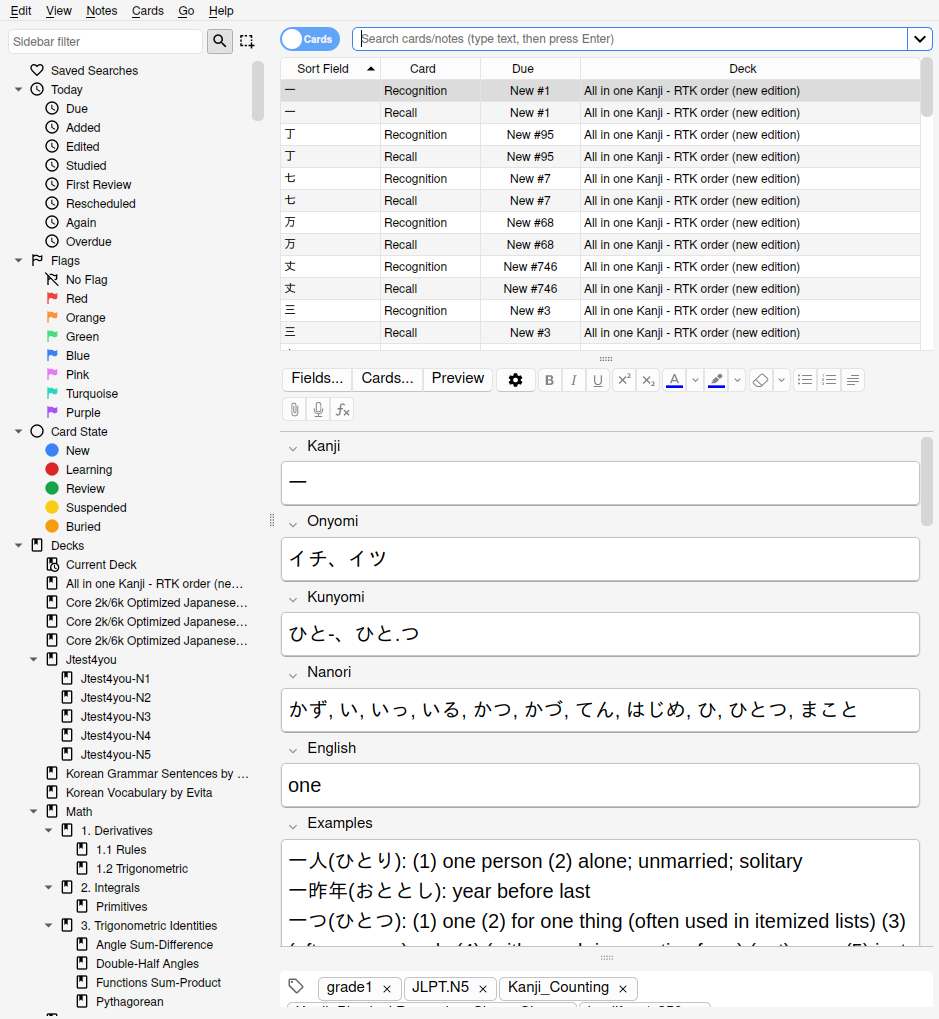Collapse the Nanori field
The image size is (939, 1019).
click(293, 675)
